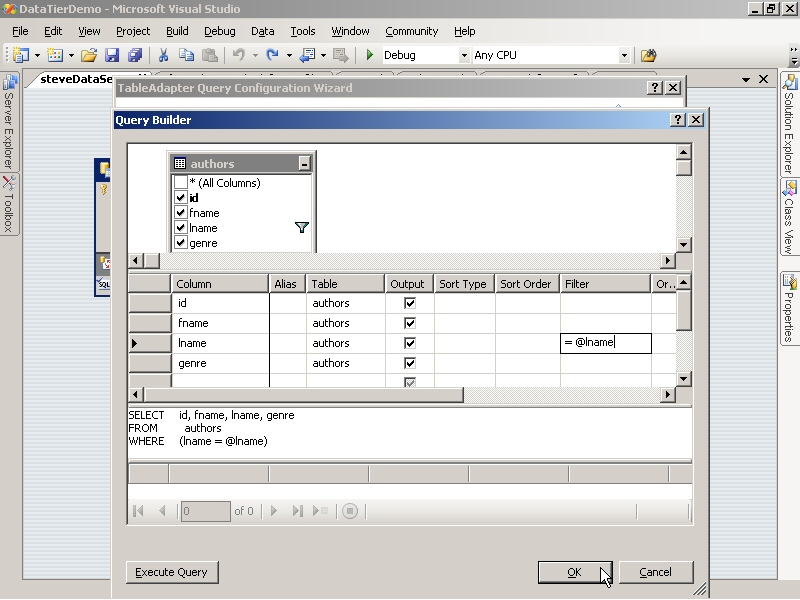Click the Sort Type column header
Viewport: 800px width, 600px height.
pos(464,284)
